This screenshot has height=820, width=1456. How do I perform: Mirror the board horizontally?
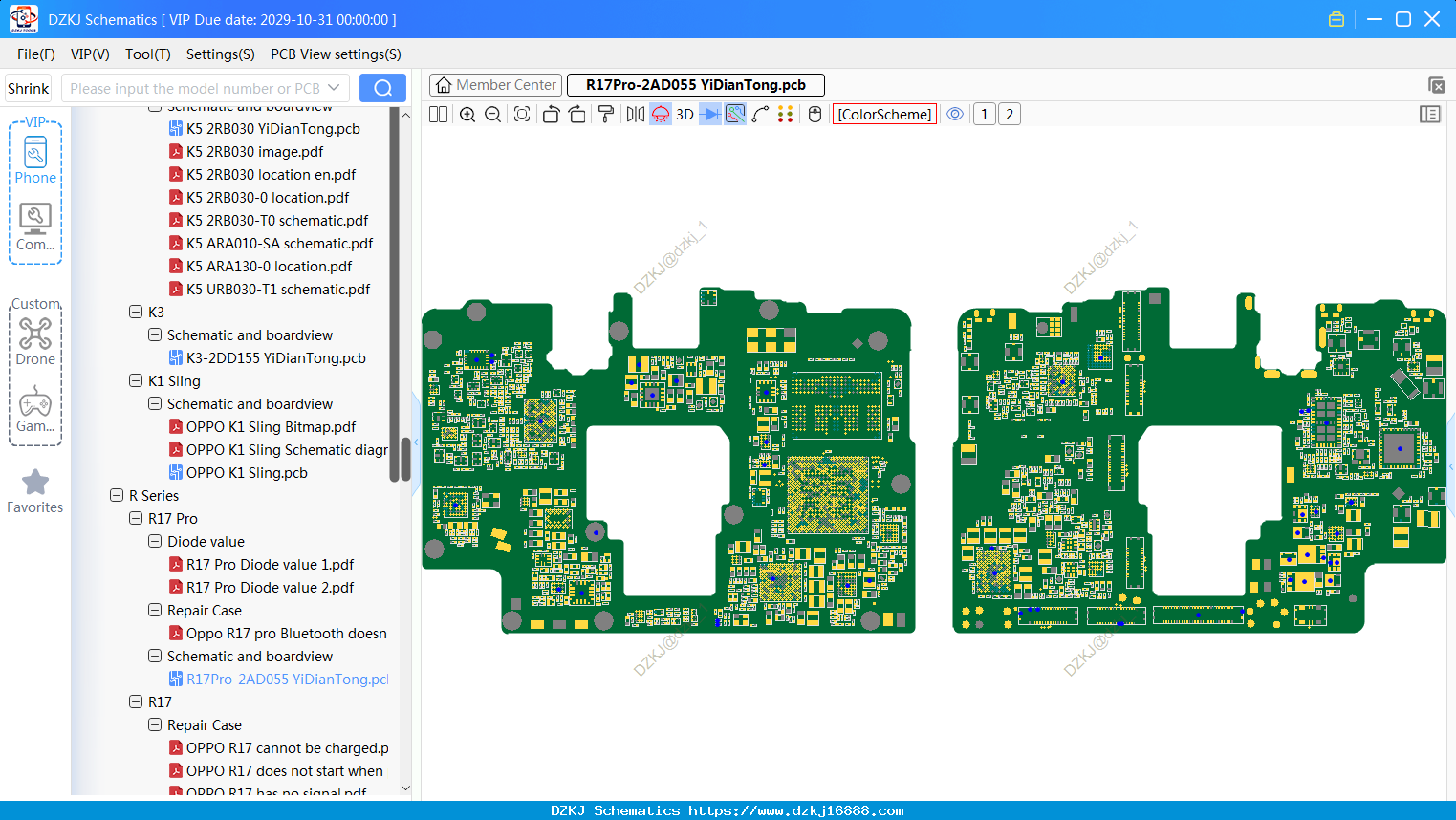click(636, 115)
